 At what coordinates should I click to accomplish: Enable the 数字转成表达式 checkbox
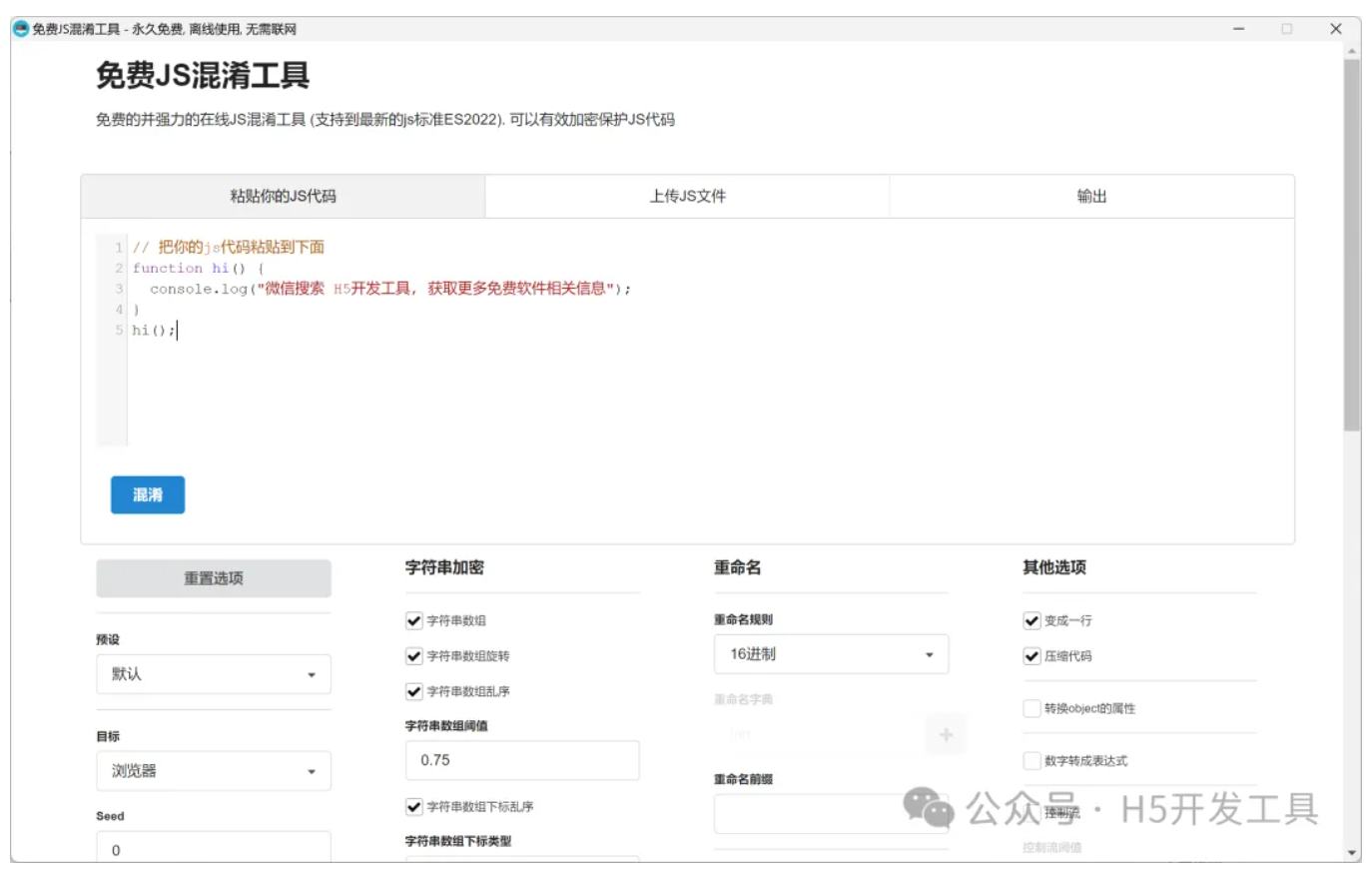pyautogui.click(x=1031, y=761)
